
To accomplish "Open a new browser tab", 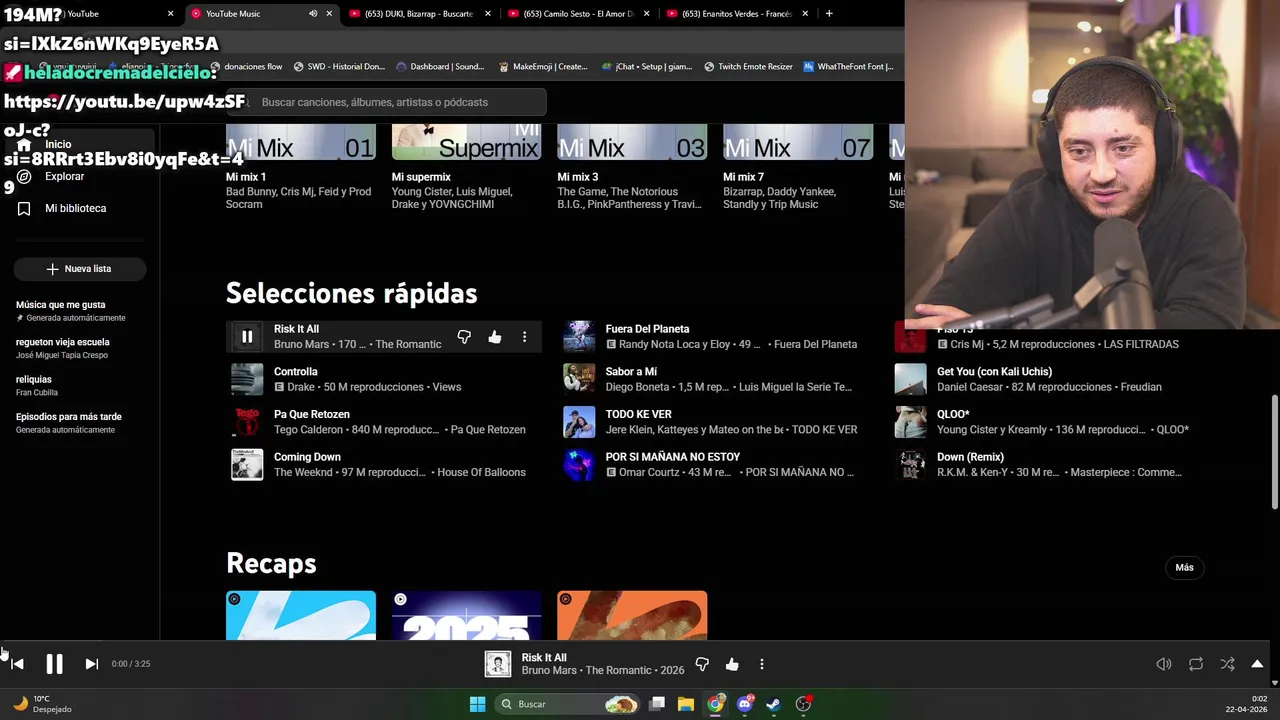I will (829, 14).
